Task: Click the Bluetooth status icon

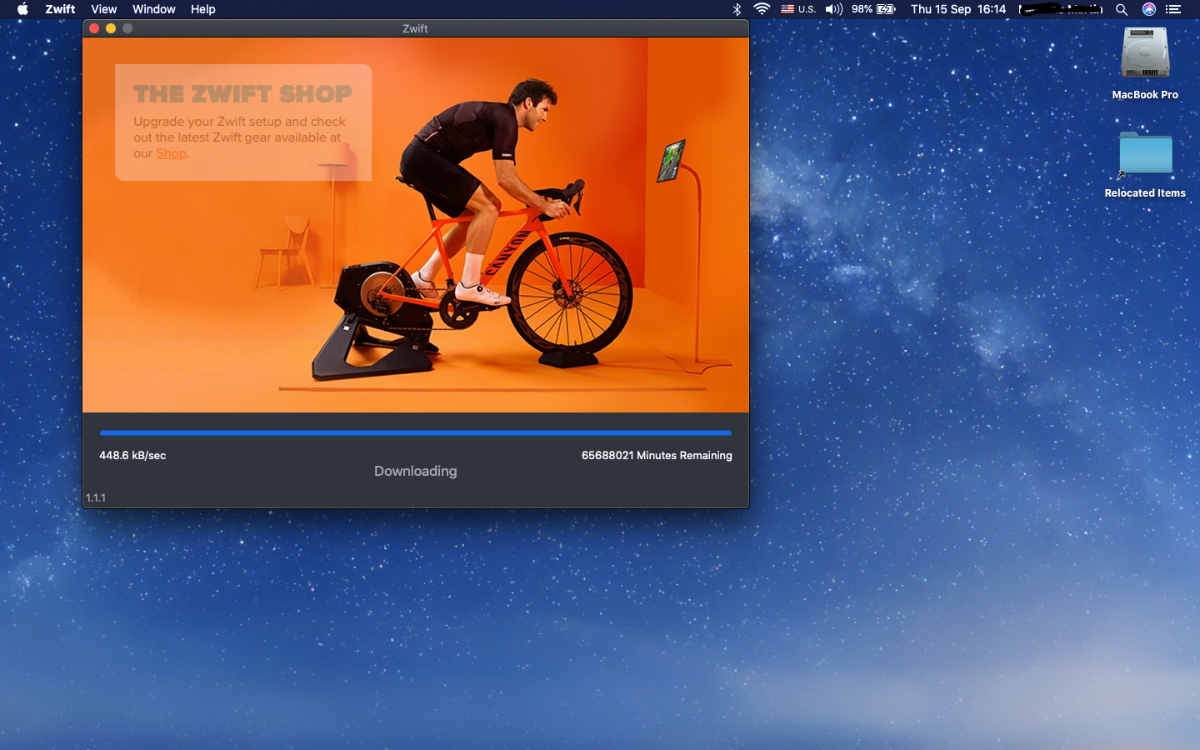Action: point(738,9)
